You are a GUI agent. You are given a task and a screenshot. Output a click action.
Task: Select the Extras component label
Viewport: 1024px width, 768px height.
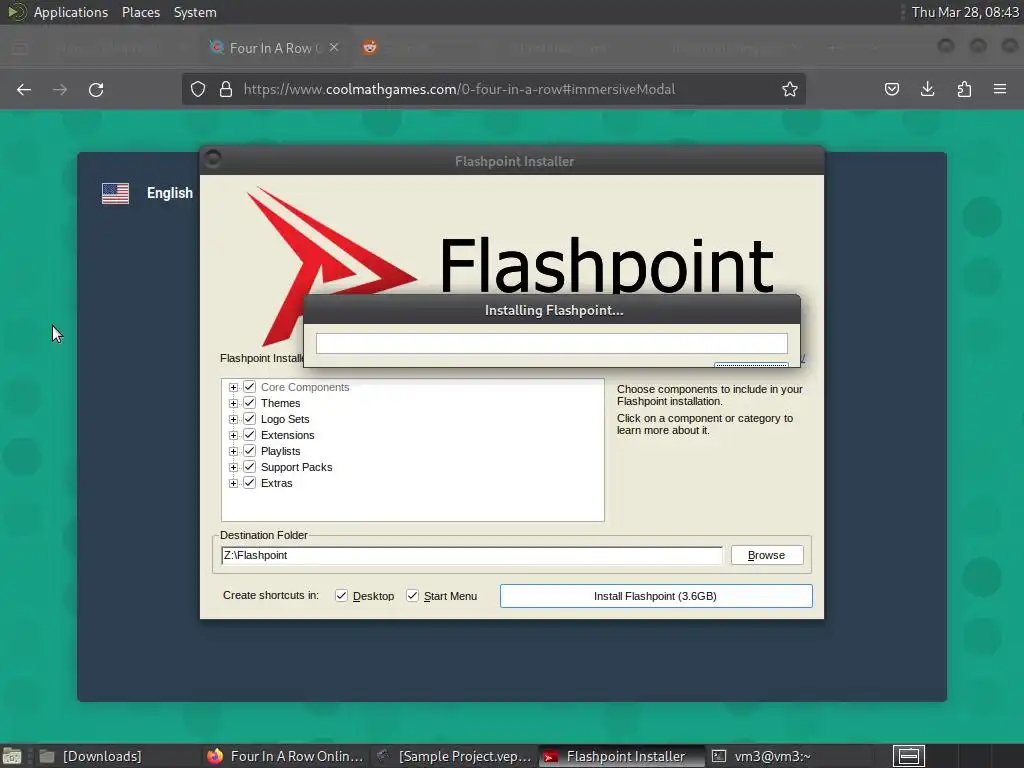point(276,483)
